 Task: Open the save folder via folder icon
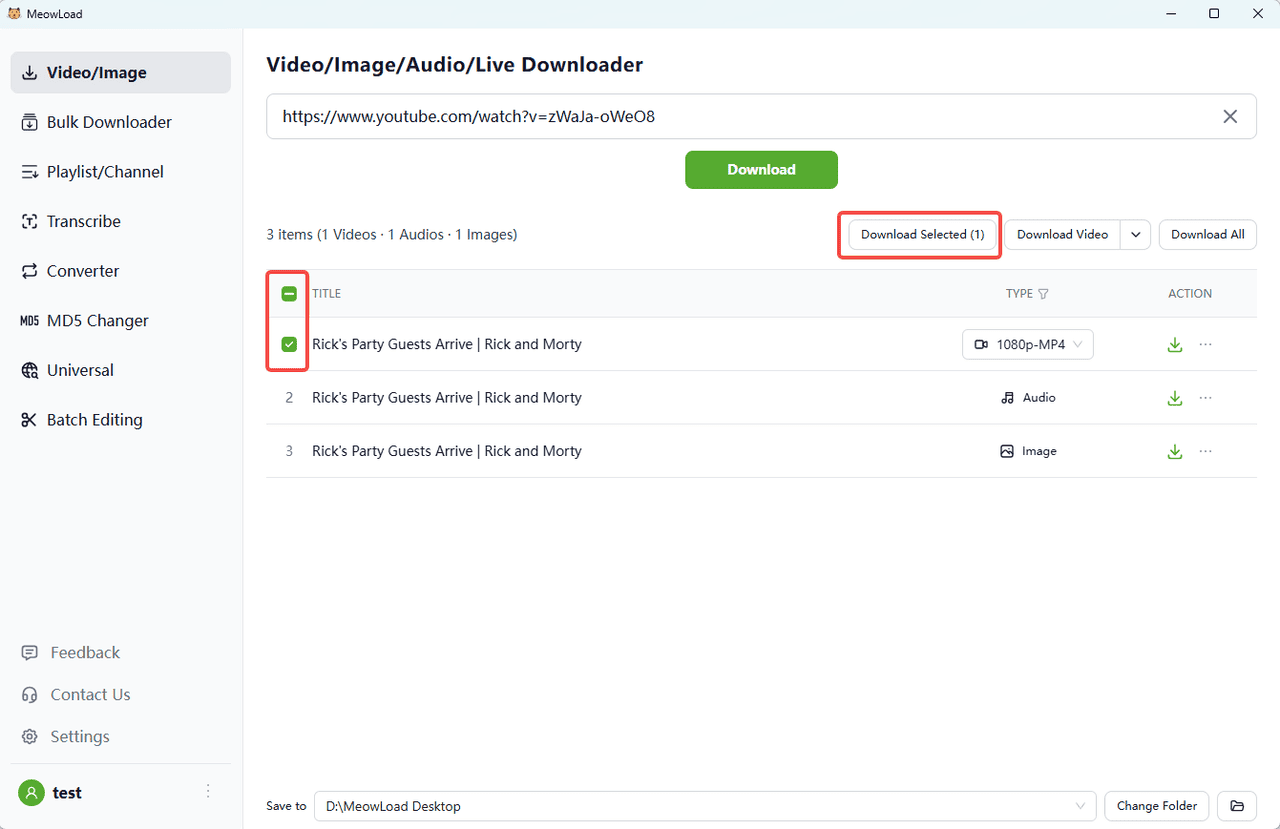tap(1237, 806)
